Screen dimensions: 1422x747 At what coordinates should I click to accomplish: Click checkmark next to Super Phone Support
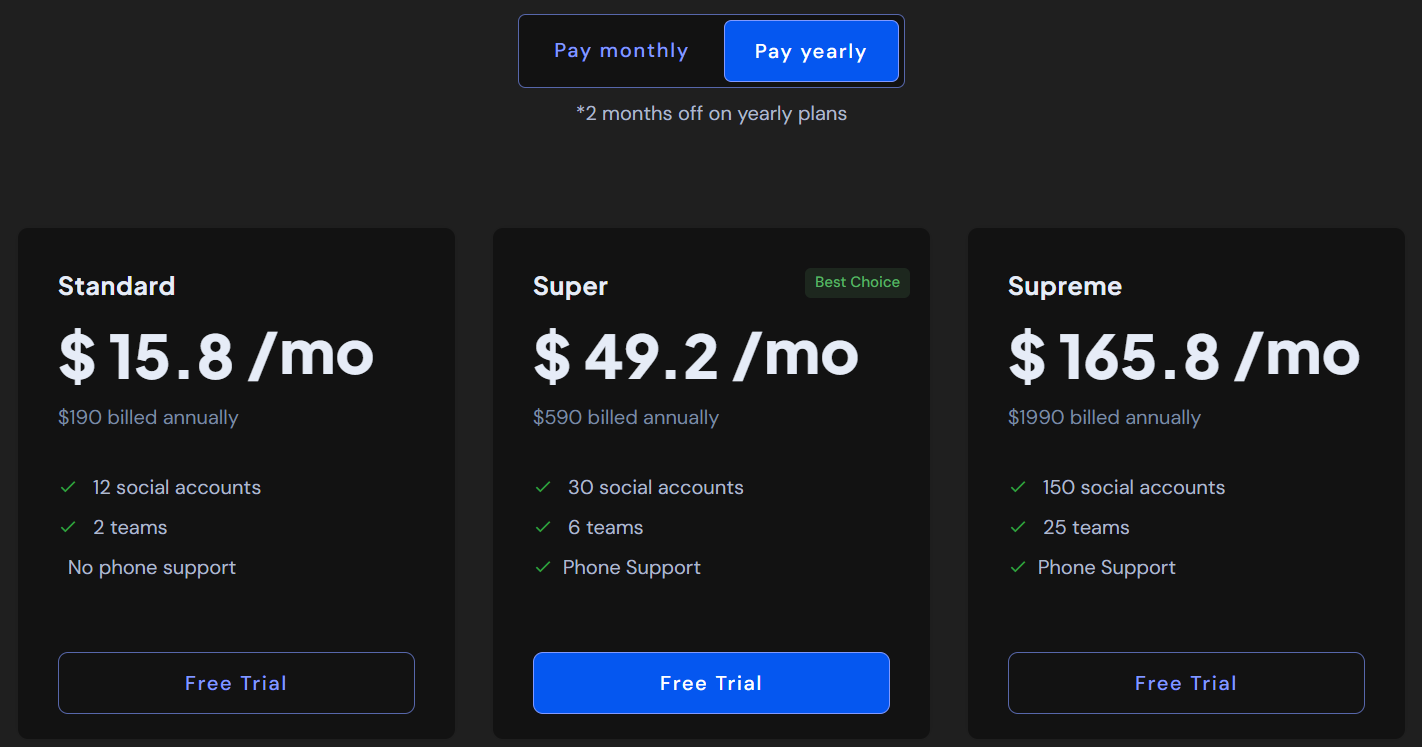coord(543,567)
